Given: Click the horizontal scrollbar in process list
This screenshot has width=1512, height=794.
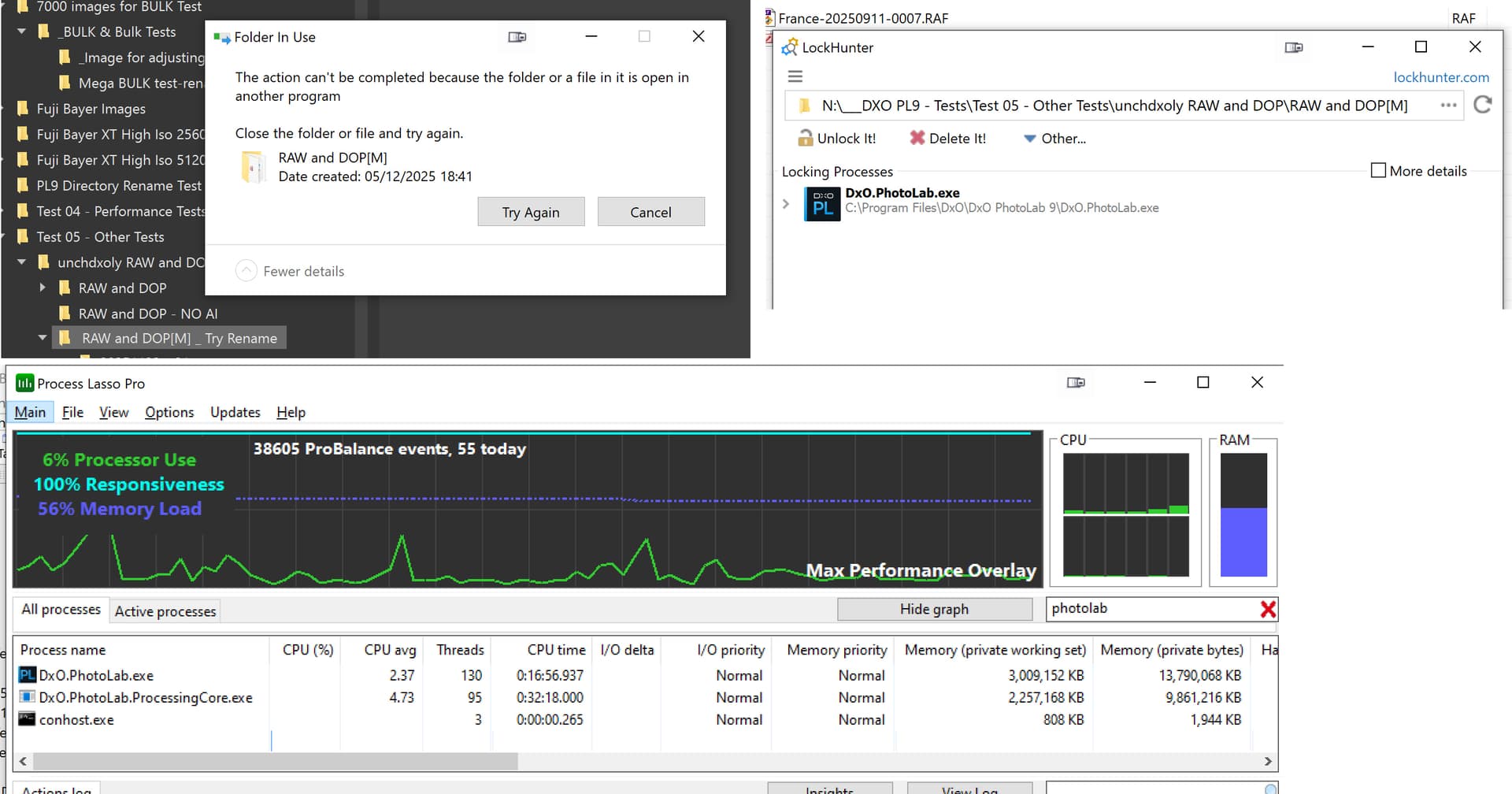Looking at the screenshot, I should [276, 761].
